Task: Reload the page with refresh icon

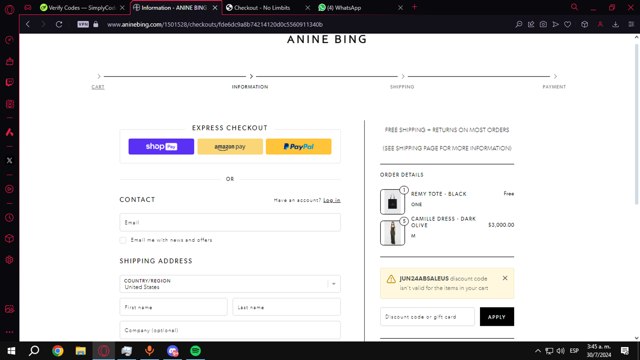Action: (59, 24)
